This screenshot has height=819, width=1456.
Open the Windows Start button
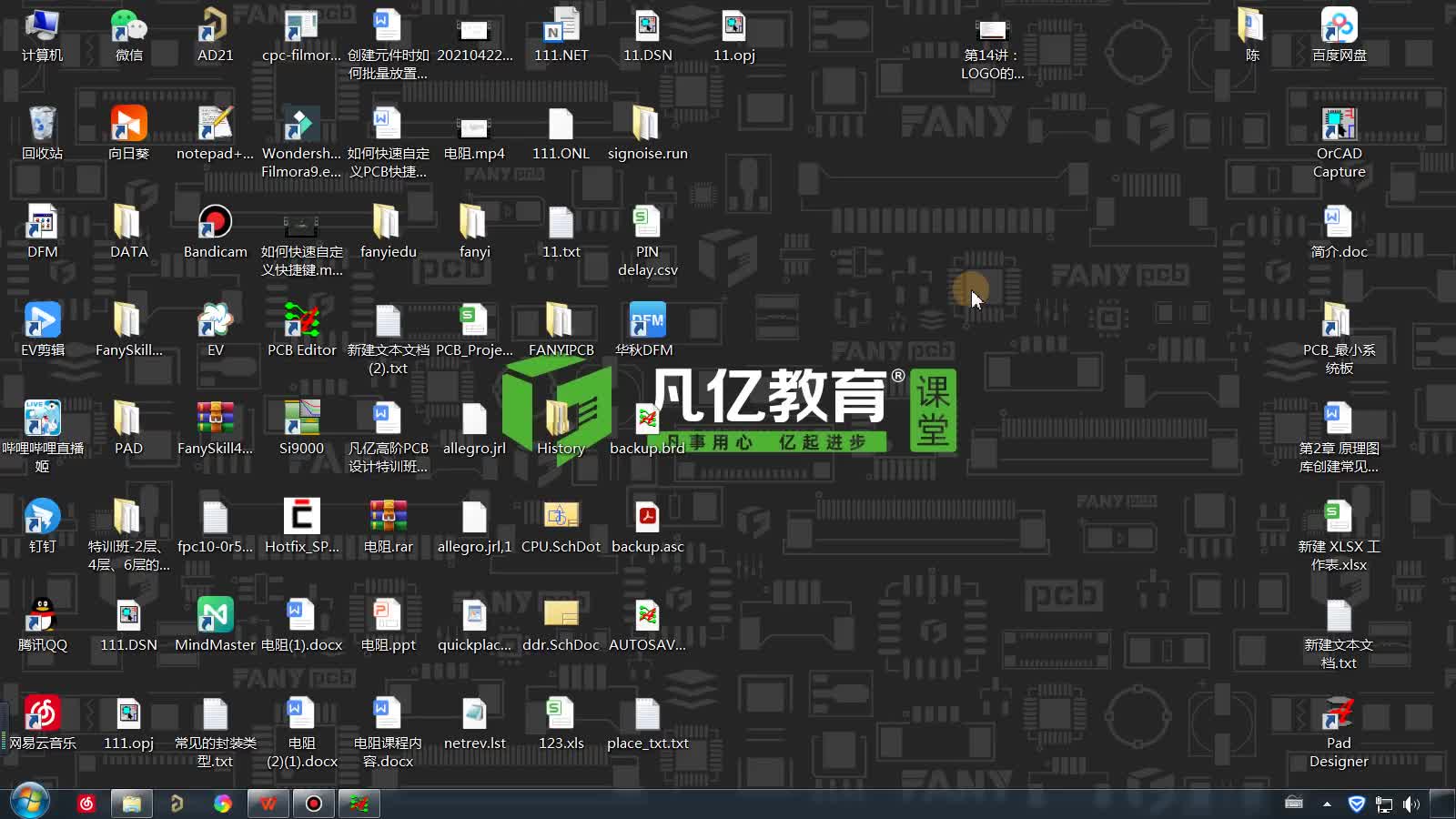coord(29,802)
